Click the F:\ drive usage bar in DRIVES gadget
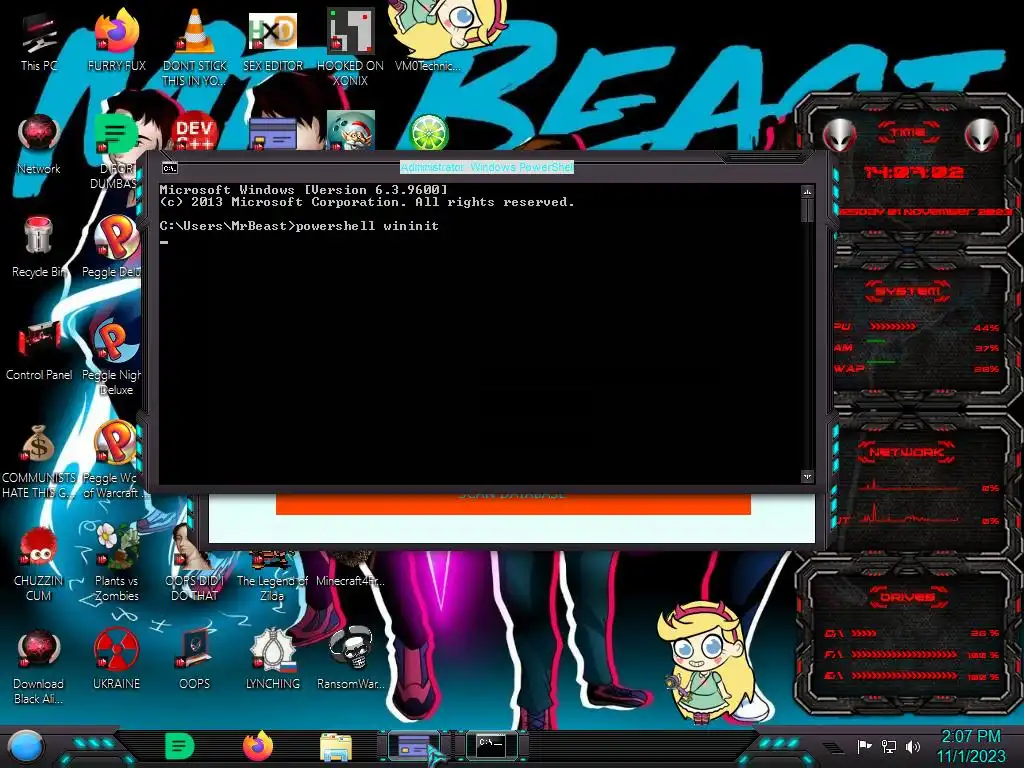The width and height of the screenshot is (1024, 768). click(x=904, y=654)
